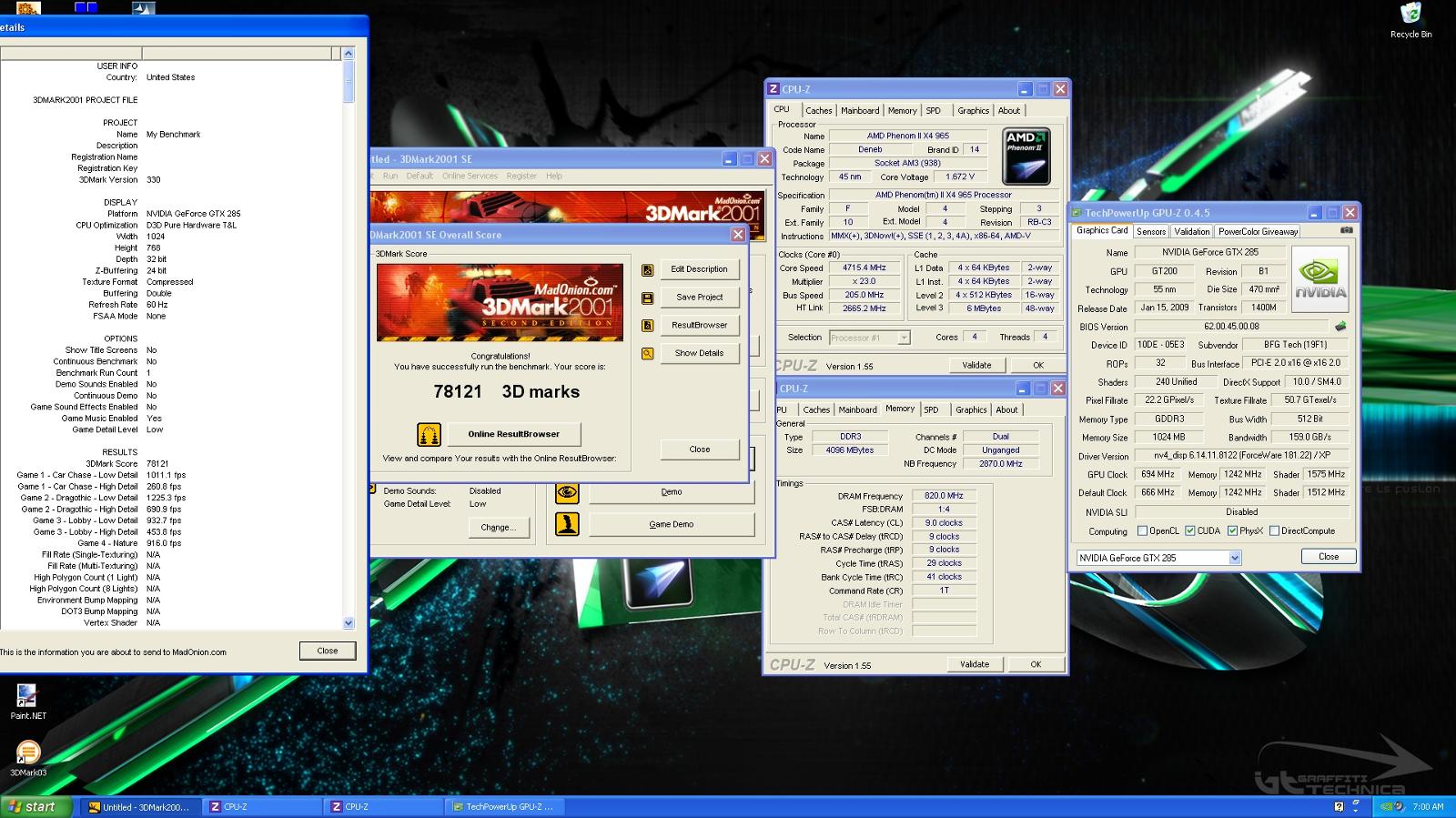Image resolution: width=1456 pixels, height=818 pixels.
Task: Click the 78121 3D marks score text
Action: click(507, 392)
